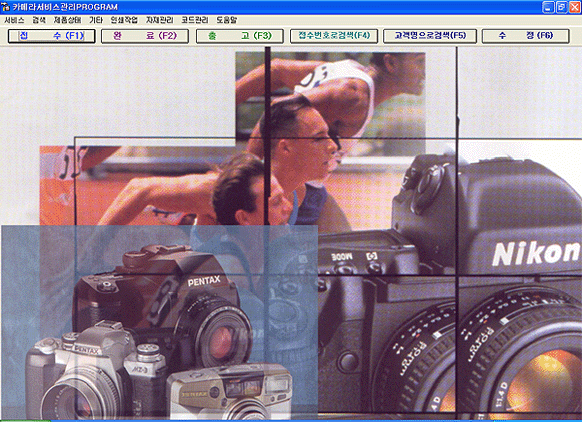
Task: Open the 기타 menu
Action: 96,20
